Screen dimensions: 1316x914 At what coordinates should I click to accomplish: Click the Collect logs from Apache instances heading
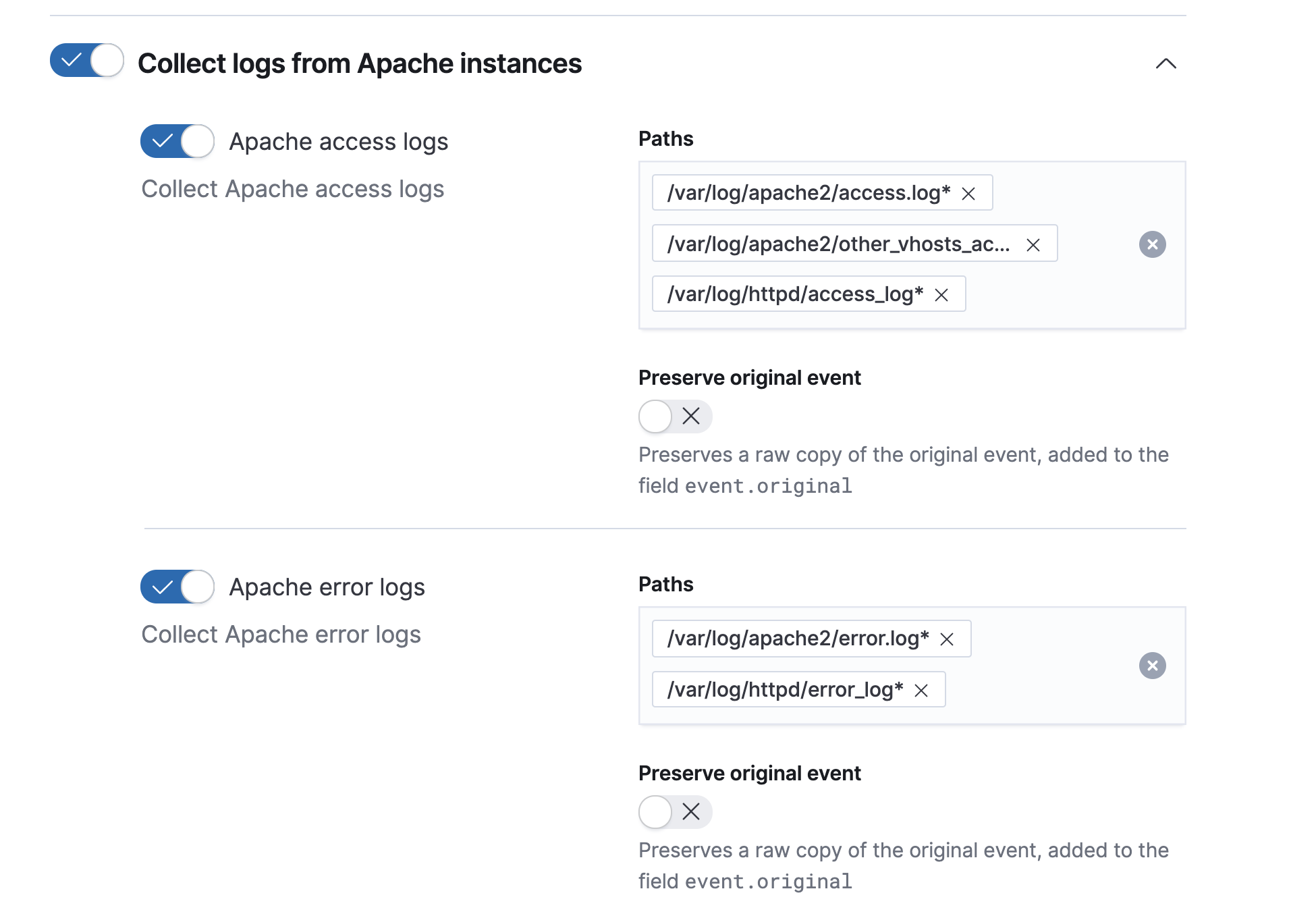click(x=359, y=63)
